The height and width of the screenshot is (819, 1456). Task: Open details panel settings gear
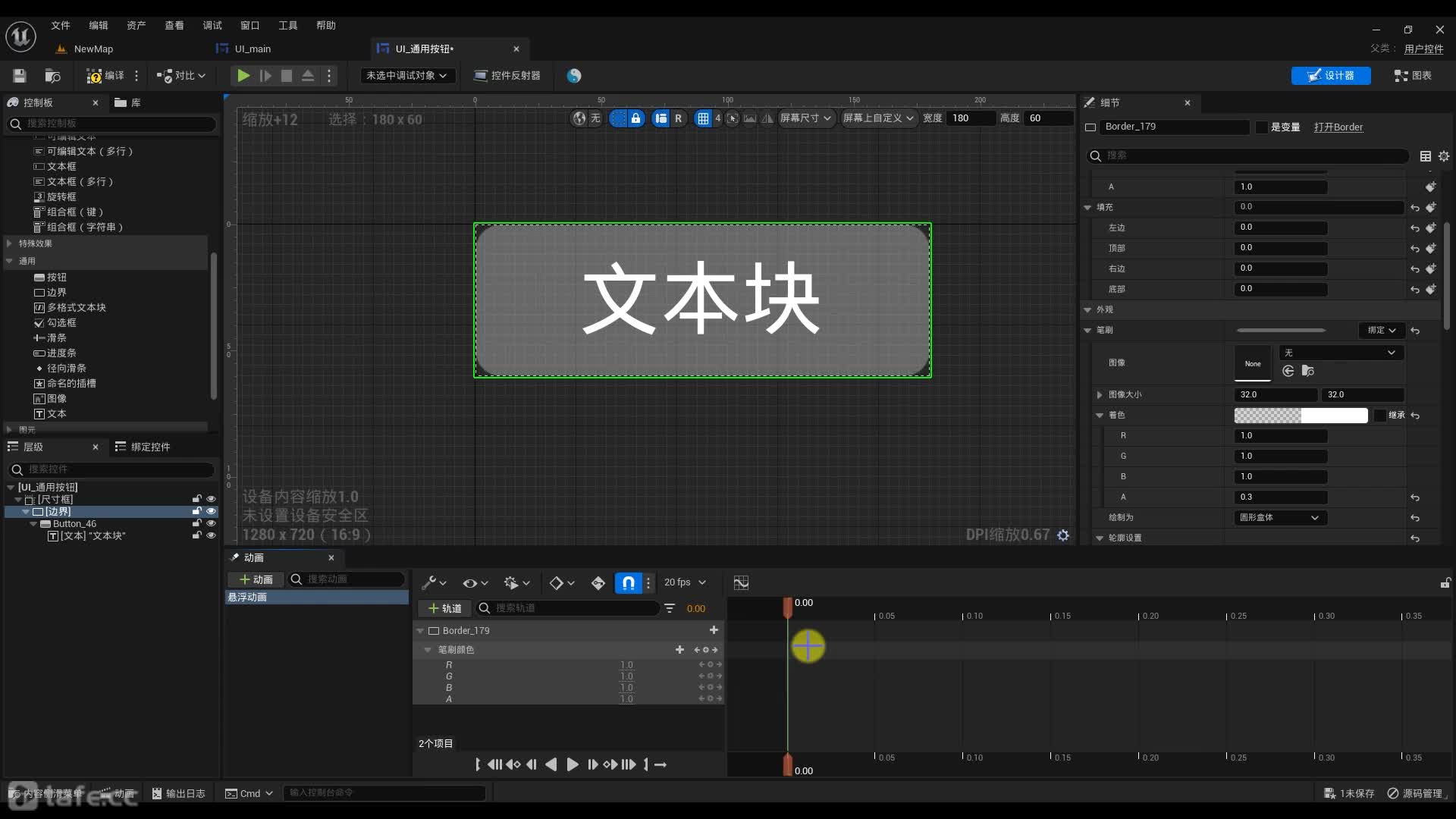[1444, 155]
